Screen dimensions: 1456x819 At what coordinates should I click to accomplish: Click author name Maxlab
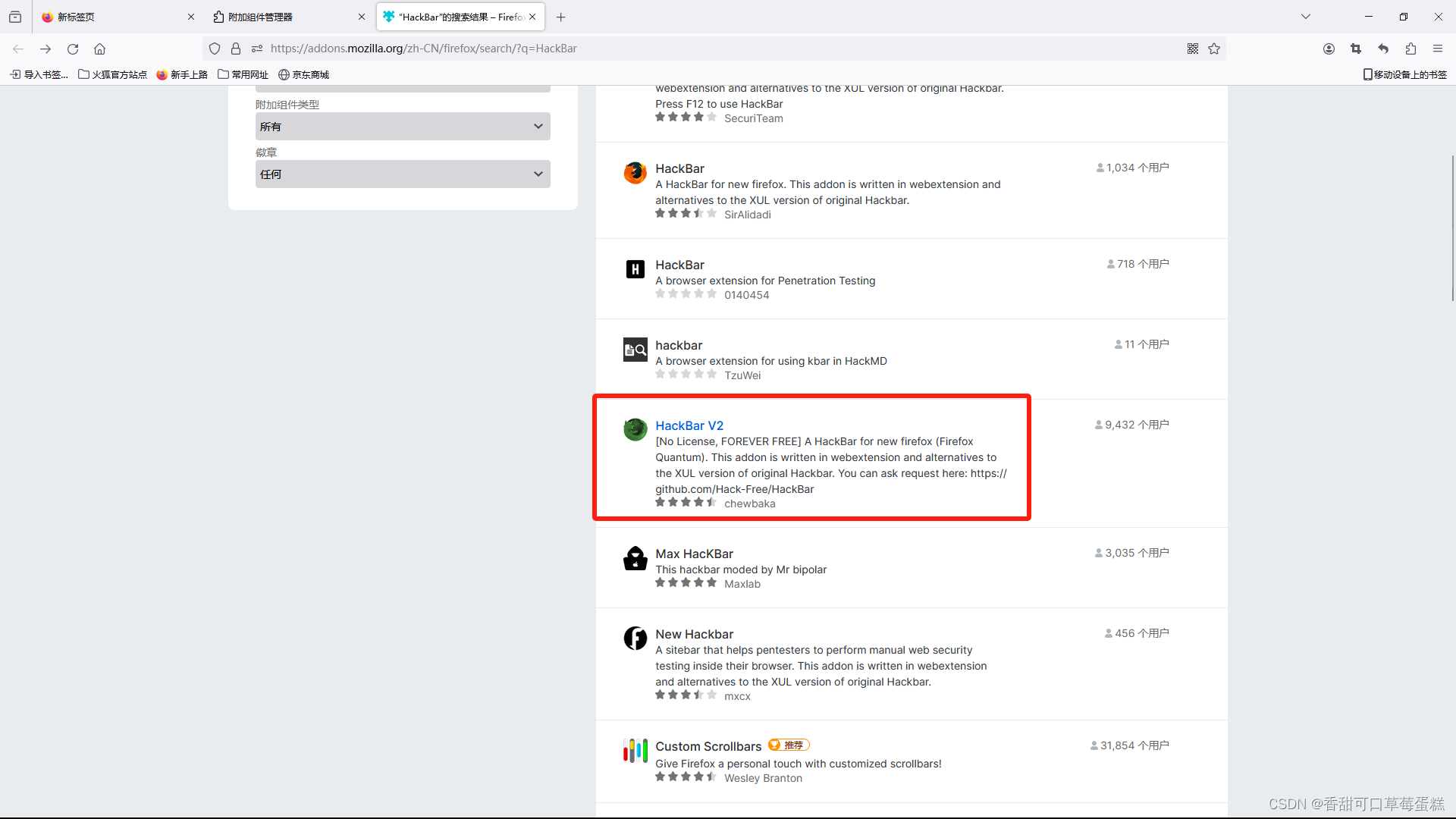click(x=742, y=584)
